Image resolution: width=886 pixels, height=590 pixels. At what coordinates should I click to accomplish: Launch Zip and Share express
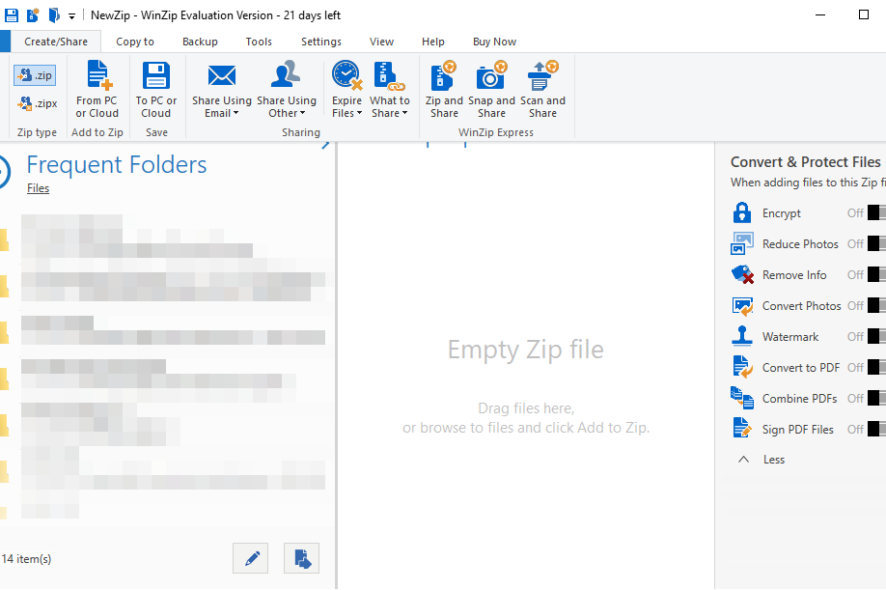click(444, 89)
